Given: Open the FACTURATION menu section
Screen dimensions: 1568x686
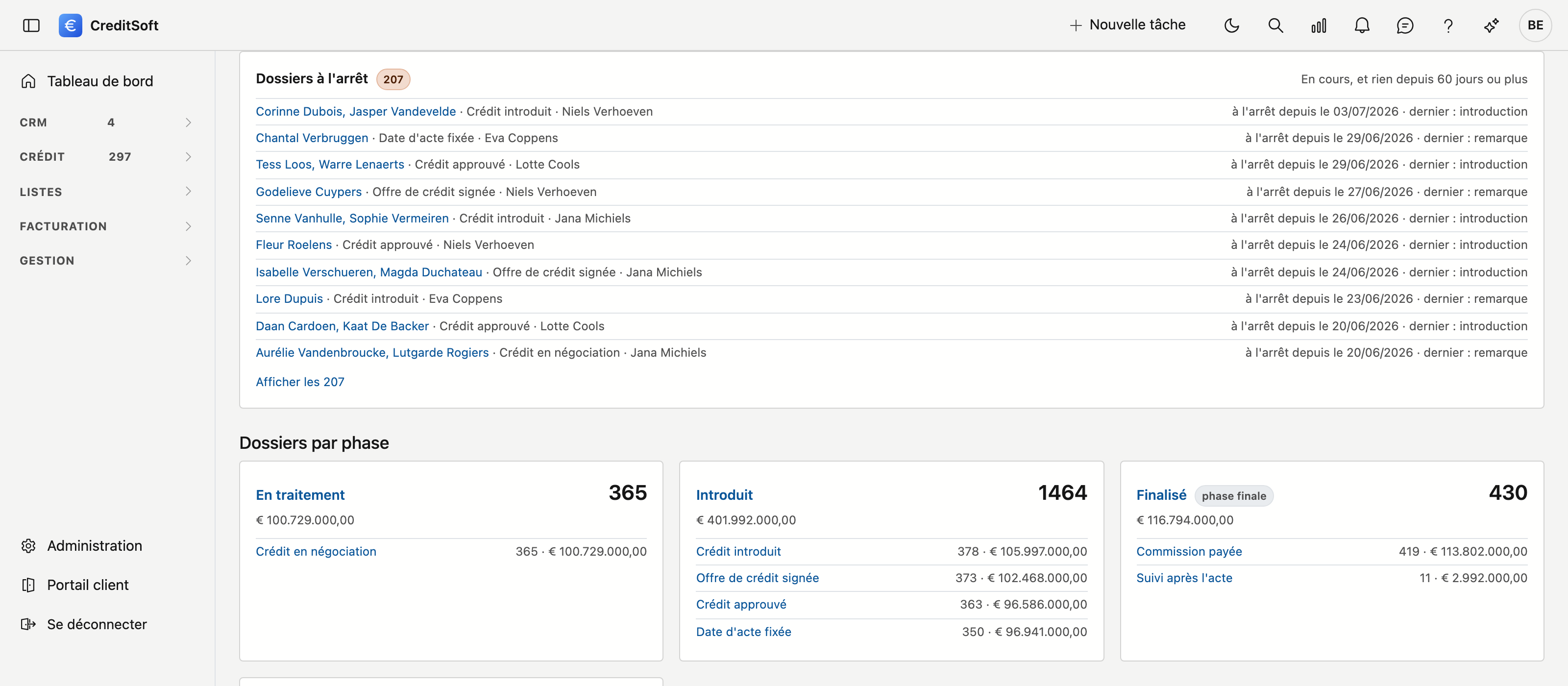Looking at the screenshot, I should point(106,226).
